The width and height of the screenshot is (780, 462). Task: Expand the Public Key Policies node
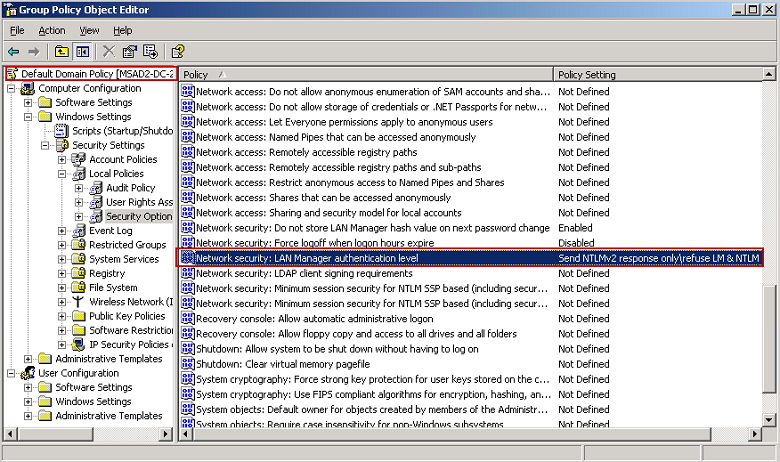click(x=62, y=316)
